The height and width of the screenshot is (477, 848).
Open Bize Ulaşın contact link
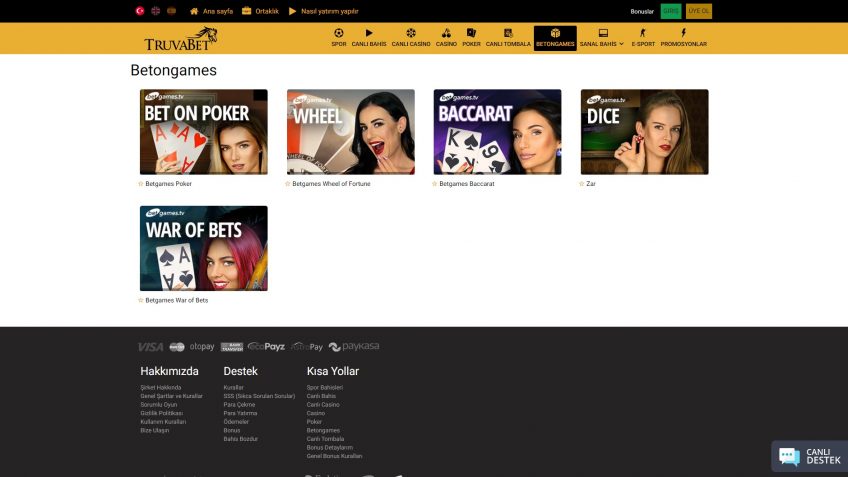click(x=155, y=431)
